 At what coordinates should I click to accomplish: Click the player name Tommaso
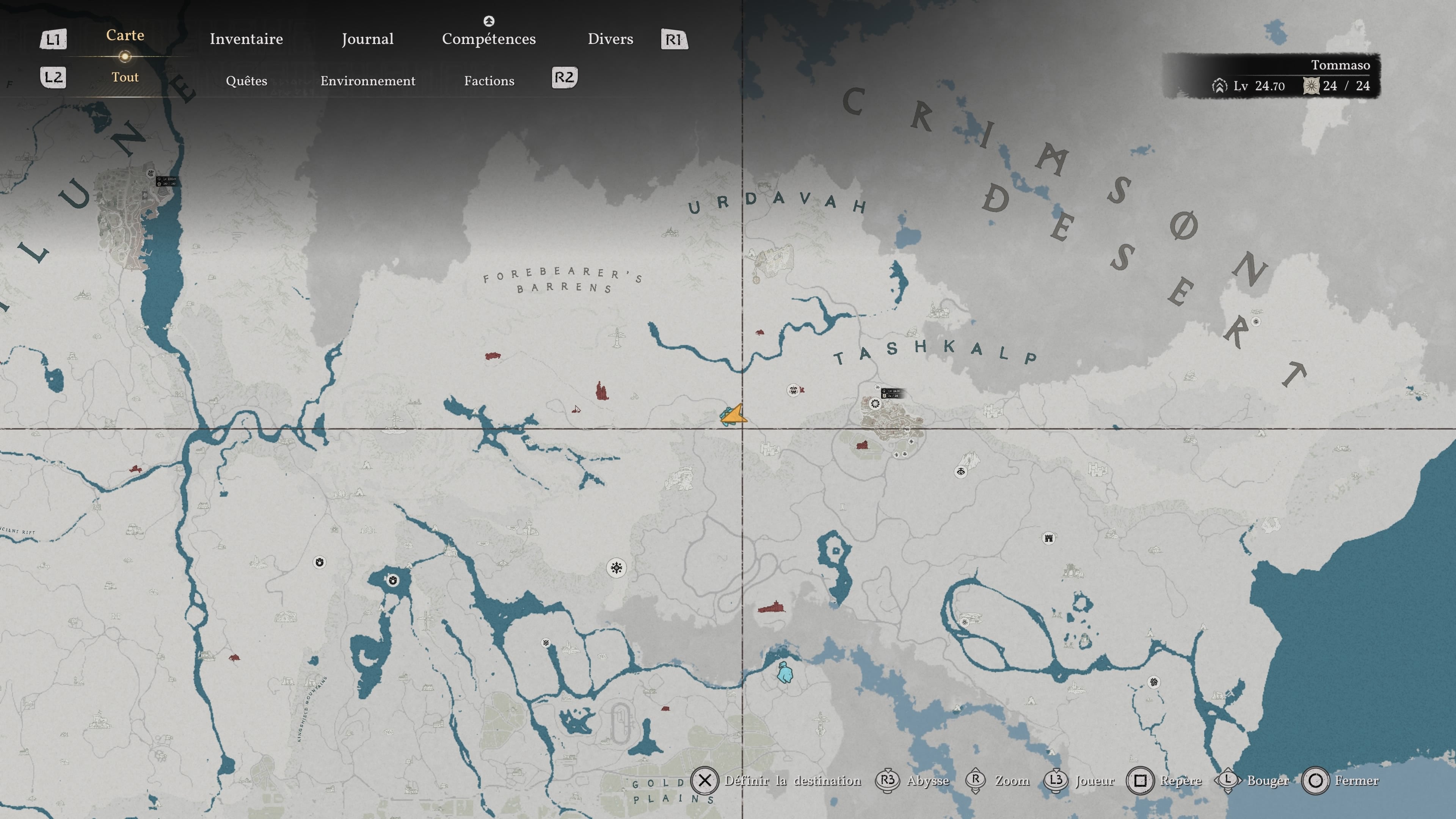coord(1340,65)
